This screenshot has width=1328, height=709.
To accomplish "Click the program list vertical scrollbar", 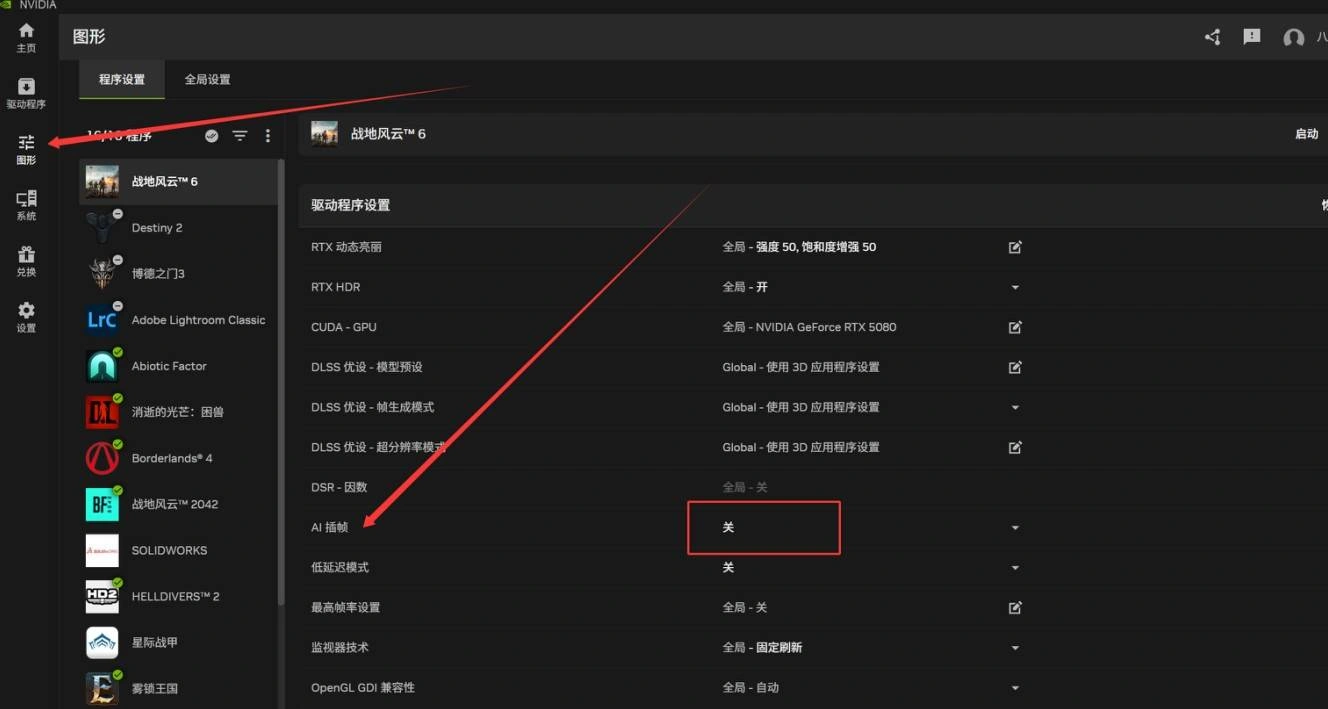I will click(x=281, y=400).
